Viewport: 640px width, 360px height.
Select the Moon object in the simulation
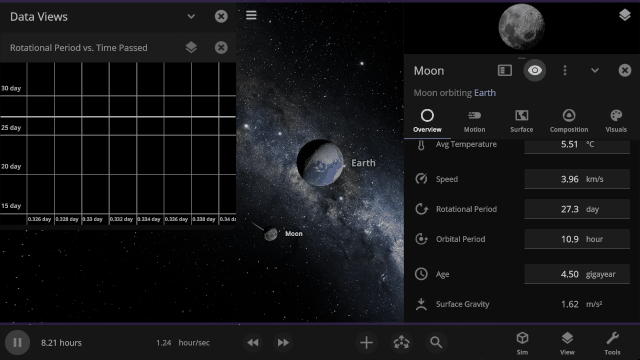coord(270,234)
